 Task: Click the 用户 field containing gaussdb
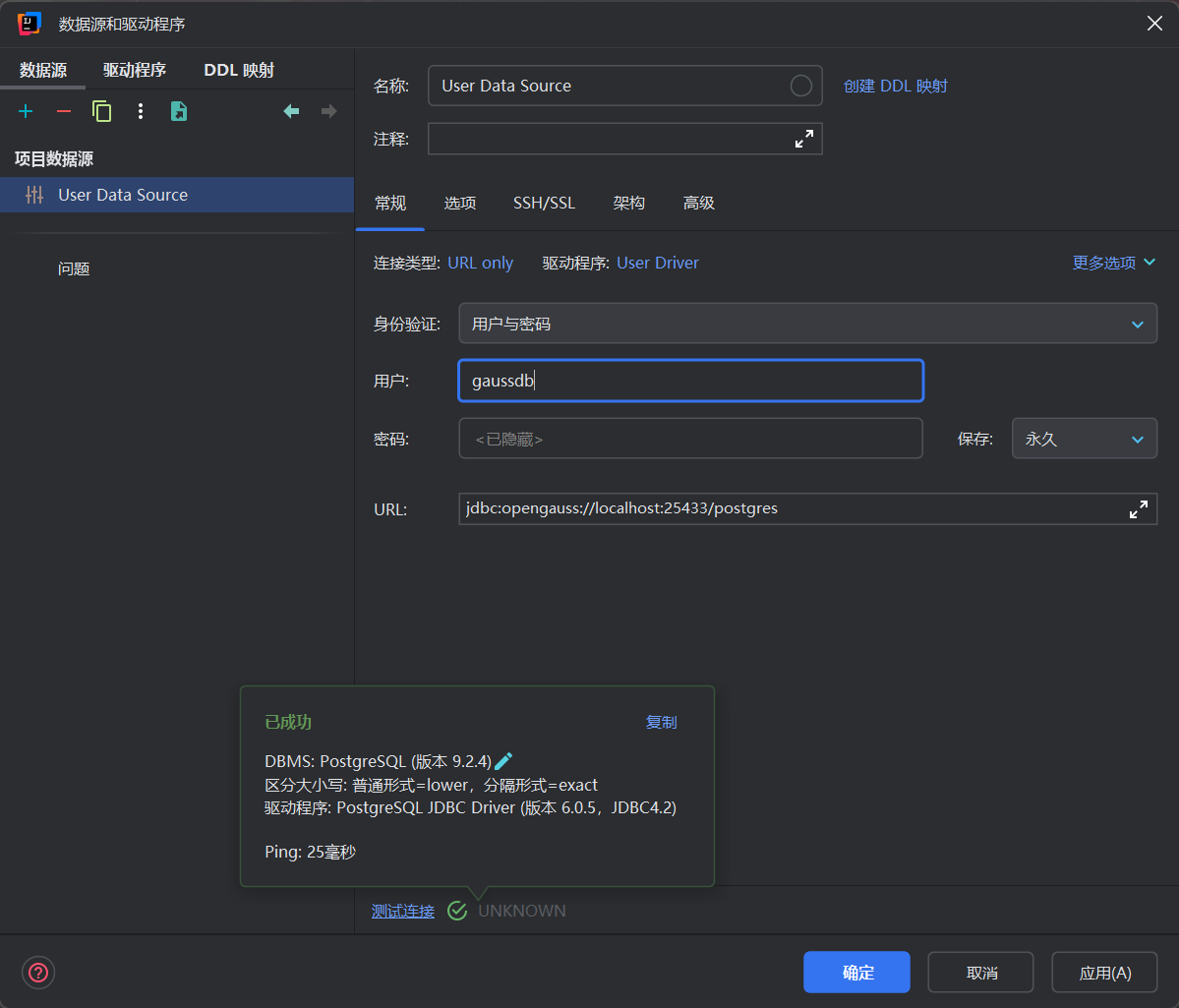coord(691,381)
